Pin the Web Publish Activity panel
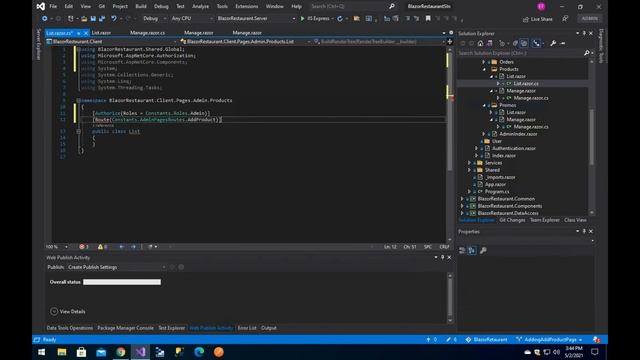 (x=442, y=258)
